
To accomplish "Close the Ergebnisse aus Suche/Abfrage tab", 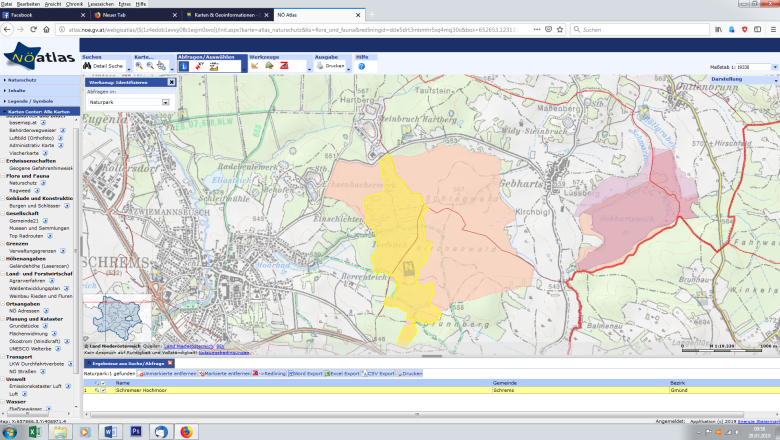I will pyautogui.click(x=170, y=363).
